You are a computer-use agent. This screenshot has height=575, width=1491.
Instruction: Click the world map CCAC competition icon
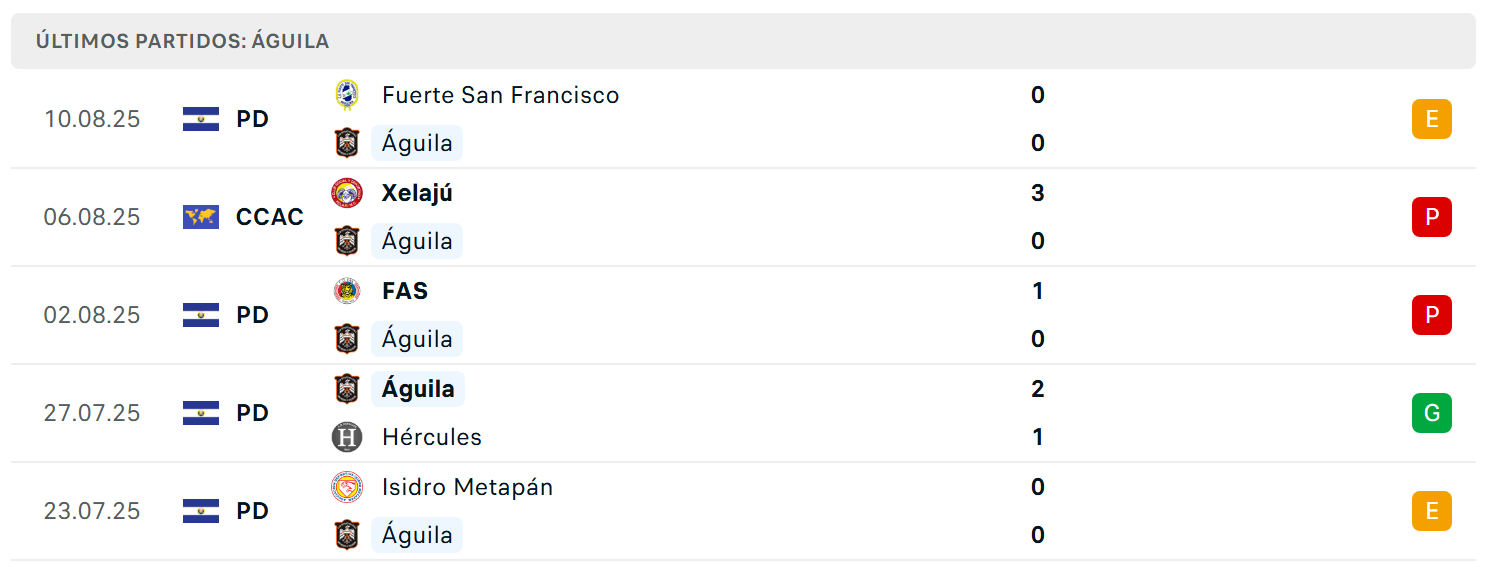pos(201,217)
